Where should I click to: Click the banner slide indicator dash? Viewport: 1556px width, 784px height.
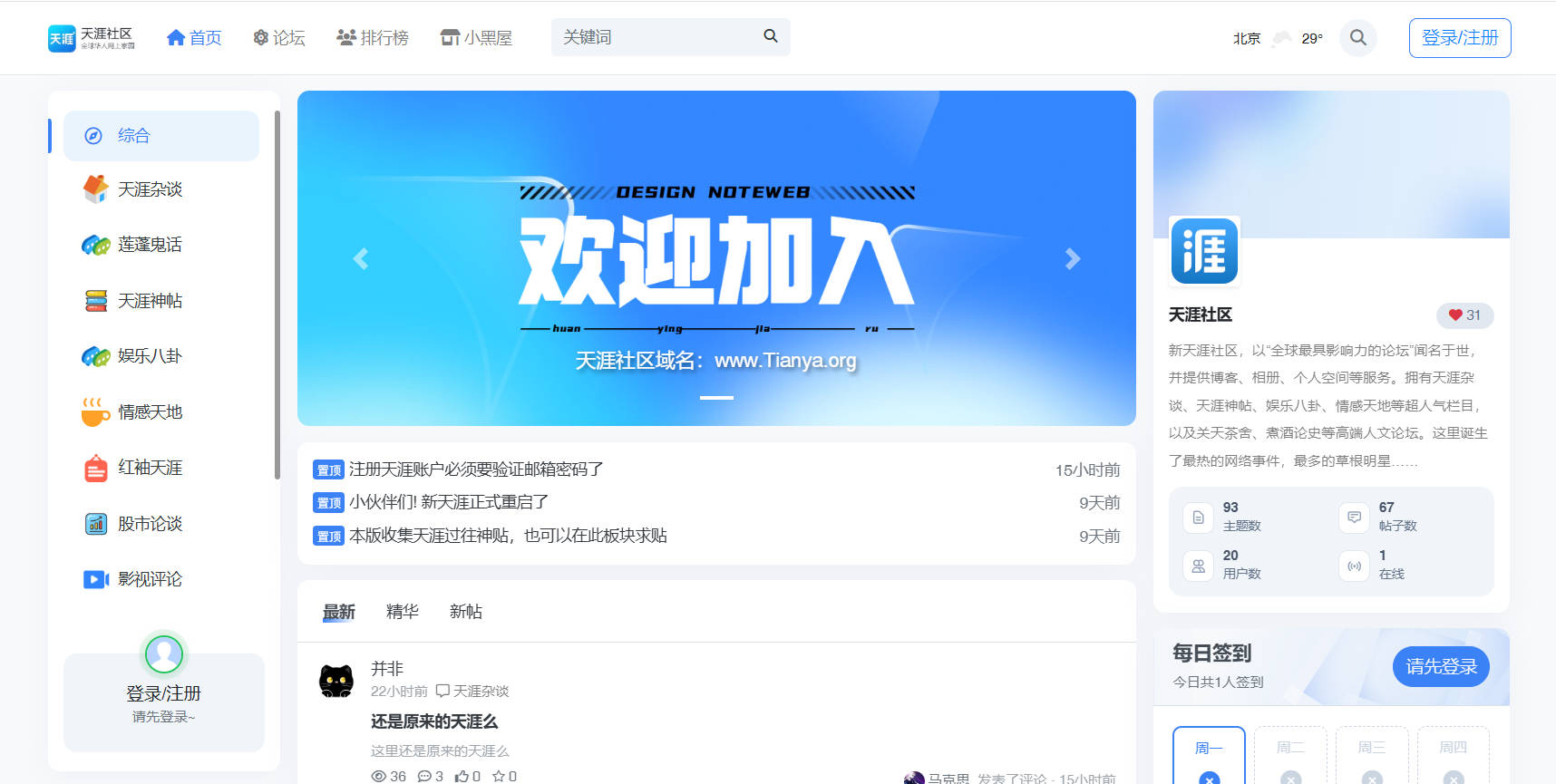716,398
